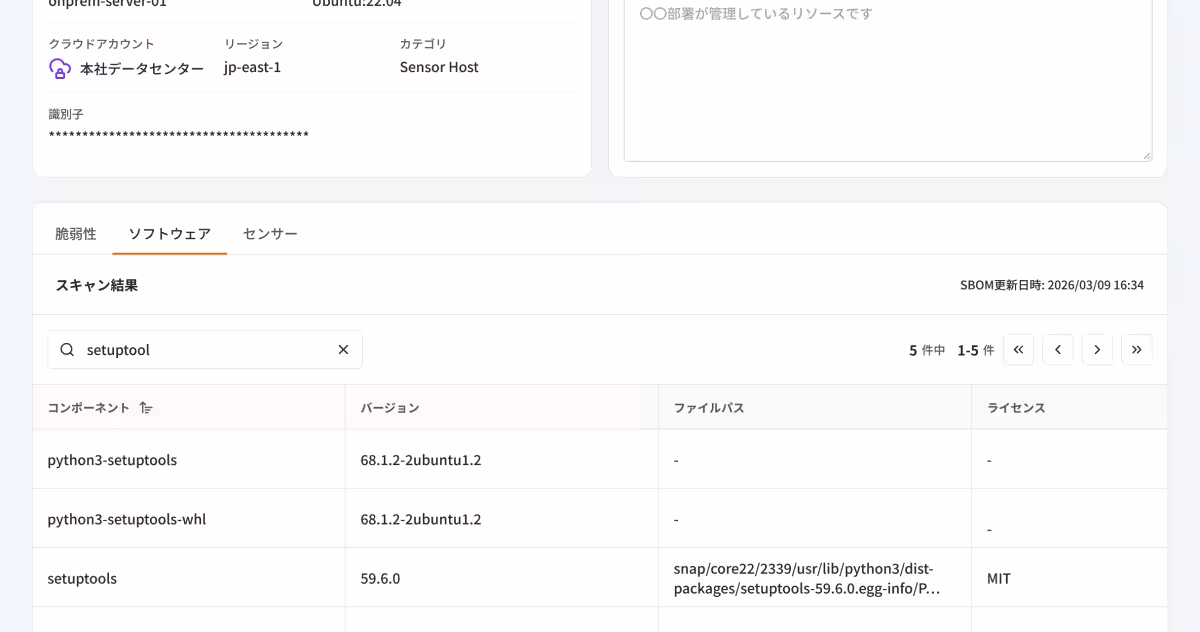The image size is (1200, 632).
Task: Click the MIT license entry
Action: 997,578
